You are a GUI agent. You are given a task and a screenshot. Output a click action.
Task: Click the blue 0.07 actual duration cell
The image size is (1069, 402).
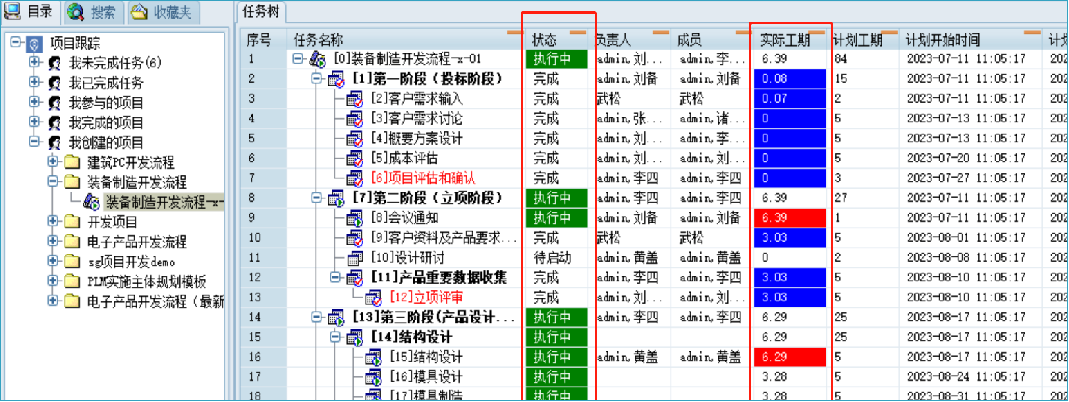[x=789, y=99]
